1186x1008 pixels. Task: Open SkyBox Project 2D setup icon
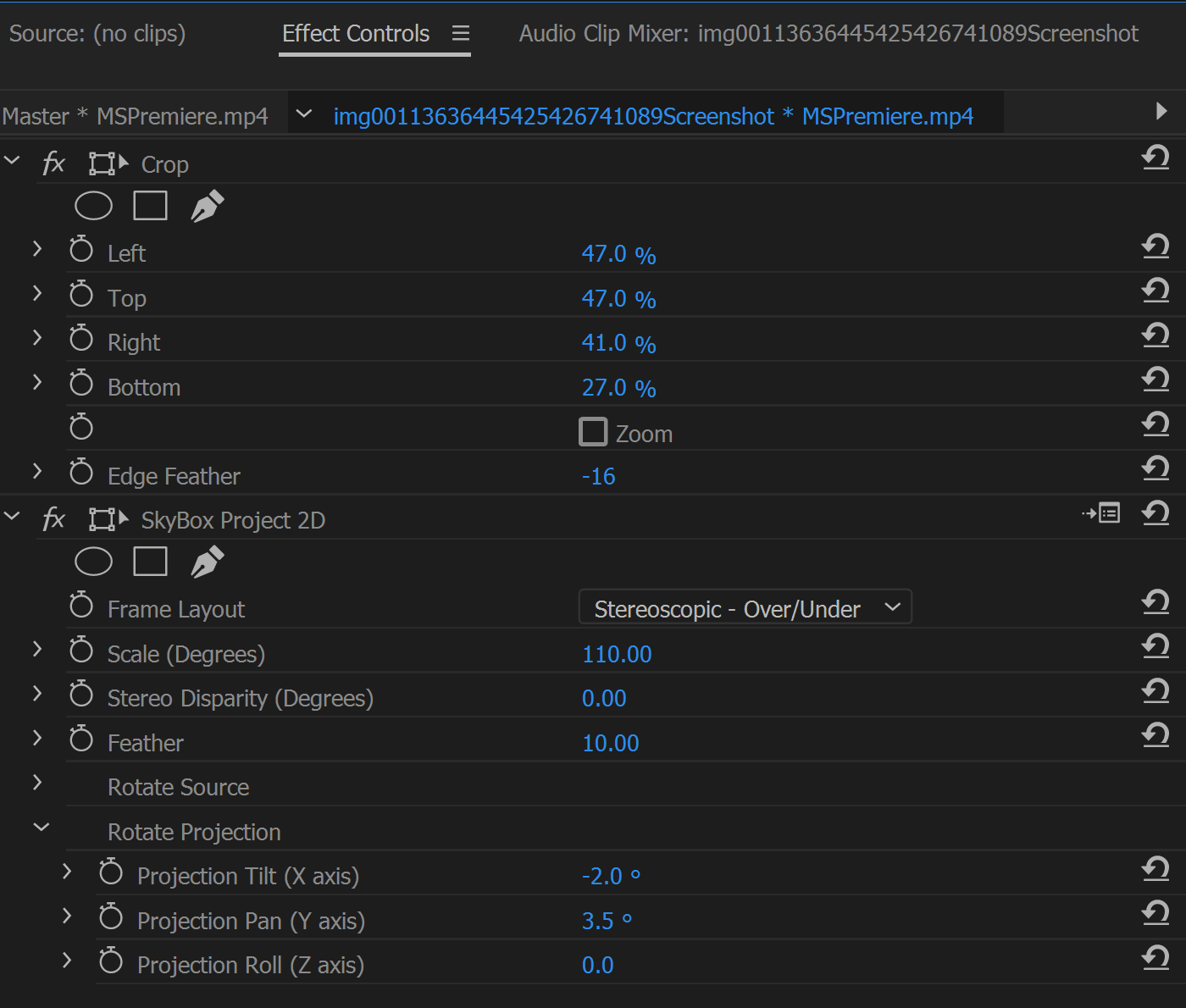[x=1101, y=513]
